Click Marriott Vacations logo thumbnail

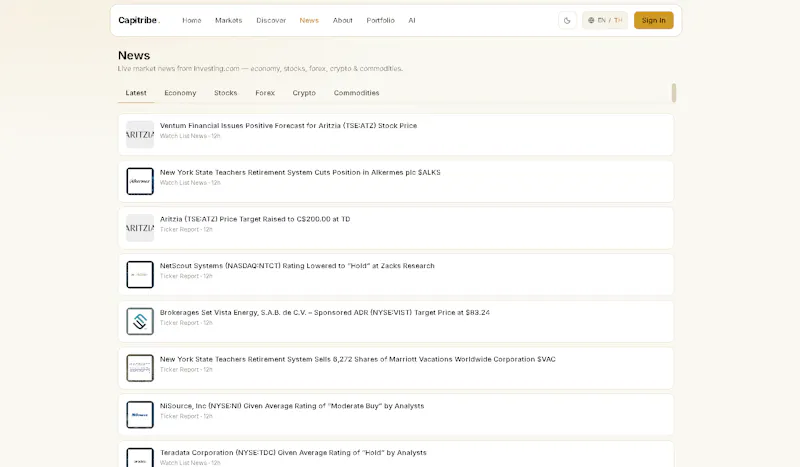pyautogui.click(x=140, y=368)
